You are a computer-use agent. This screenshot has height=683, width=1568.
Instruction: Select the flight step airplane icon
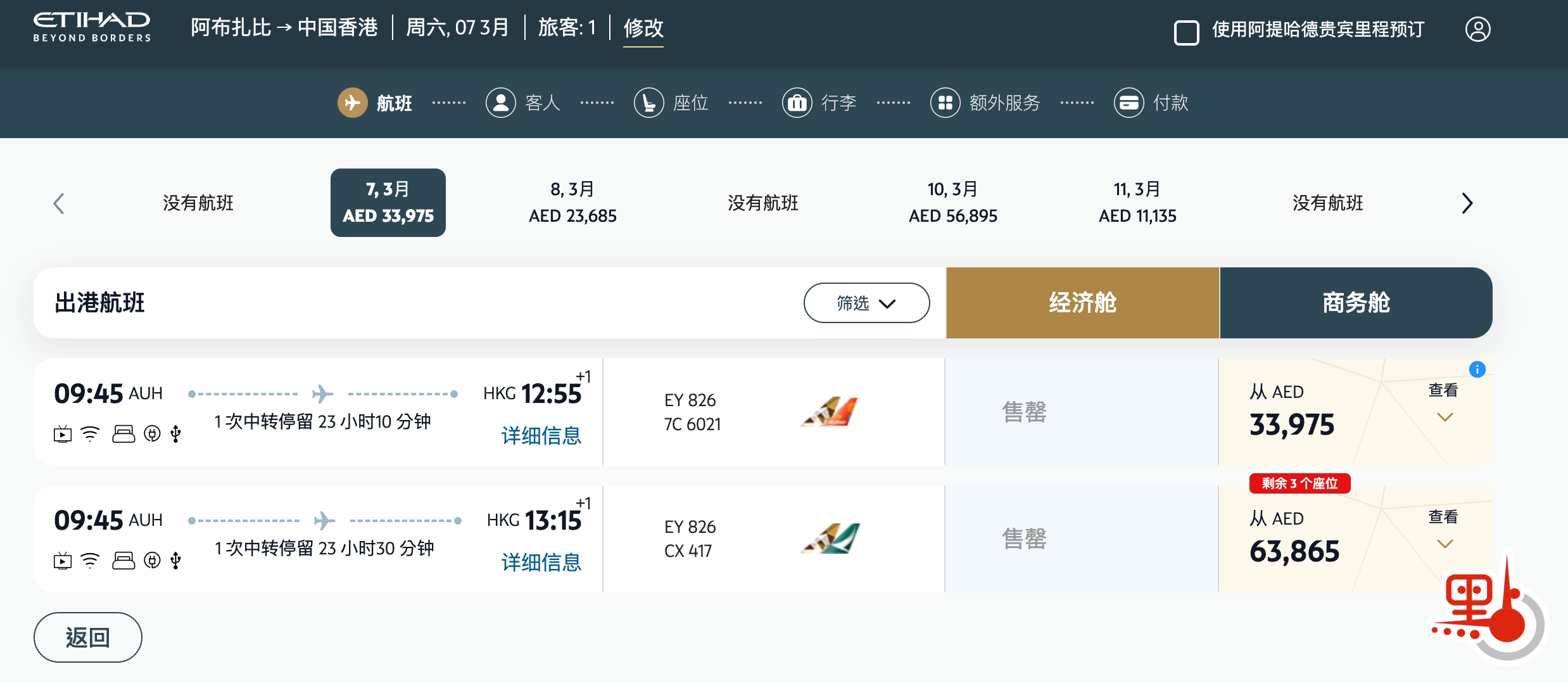pos(352,103)
